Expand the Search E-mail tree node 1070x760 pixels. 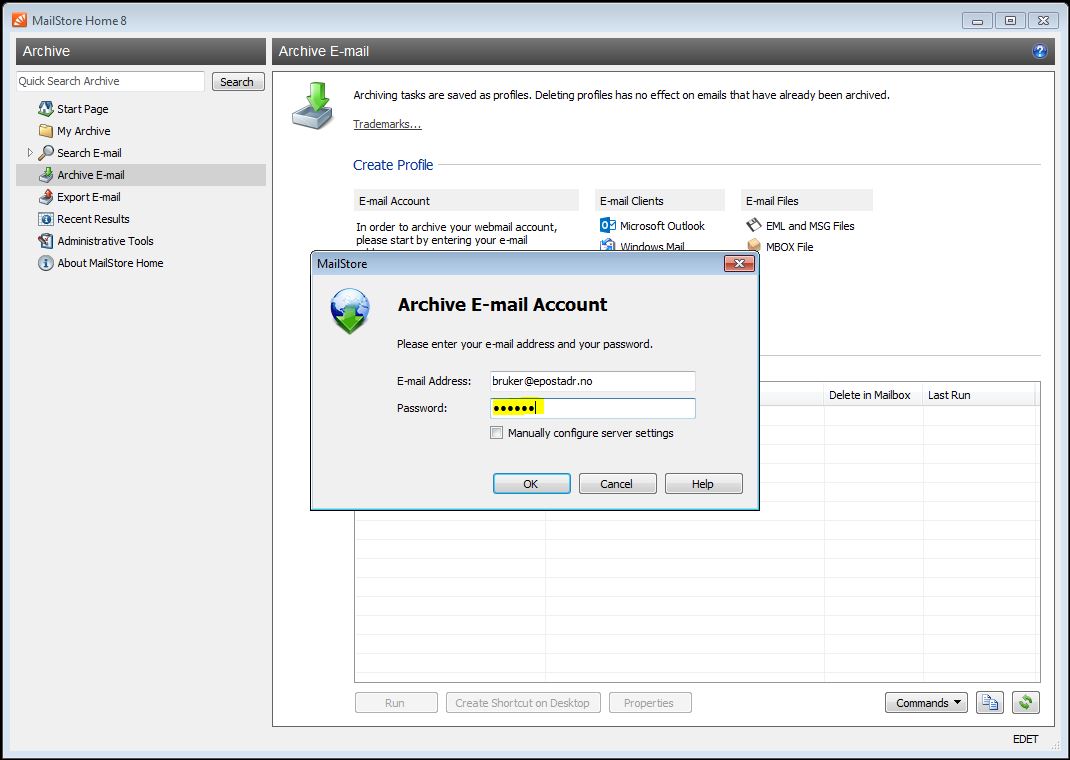30,153
